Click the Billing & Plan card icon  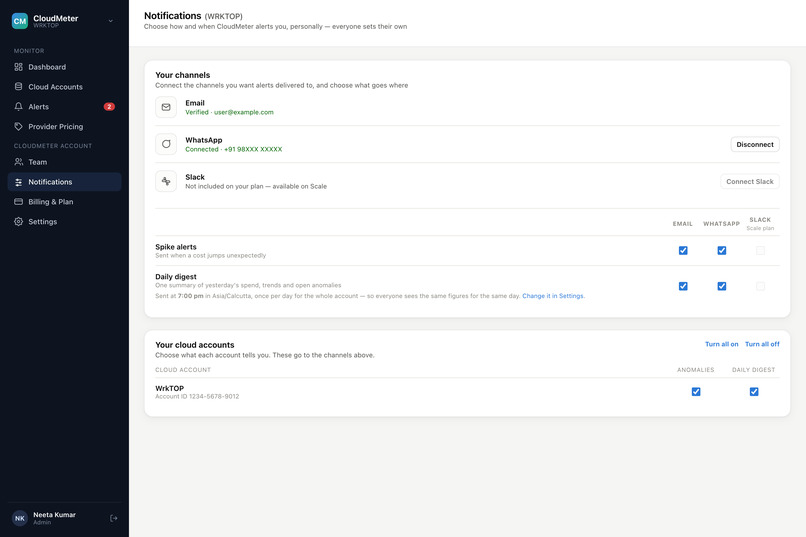click(x=19, y=202)
